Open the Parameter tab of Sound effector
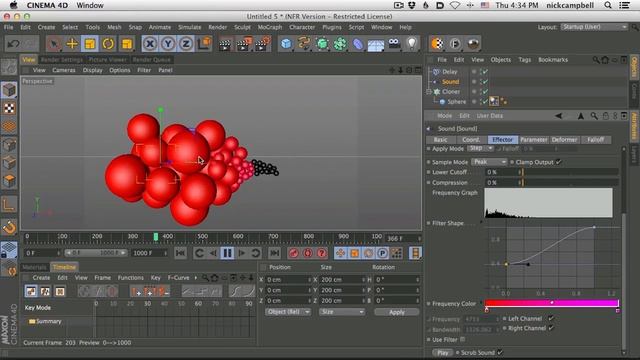Viewport: 640px width, 360px height. (533, 140)
